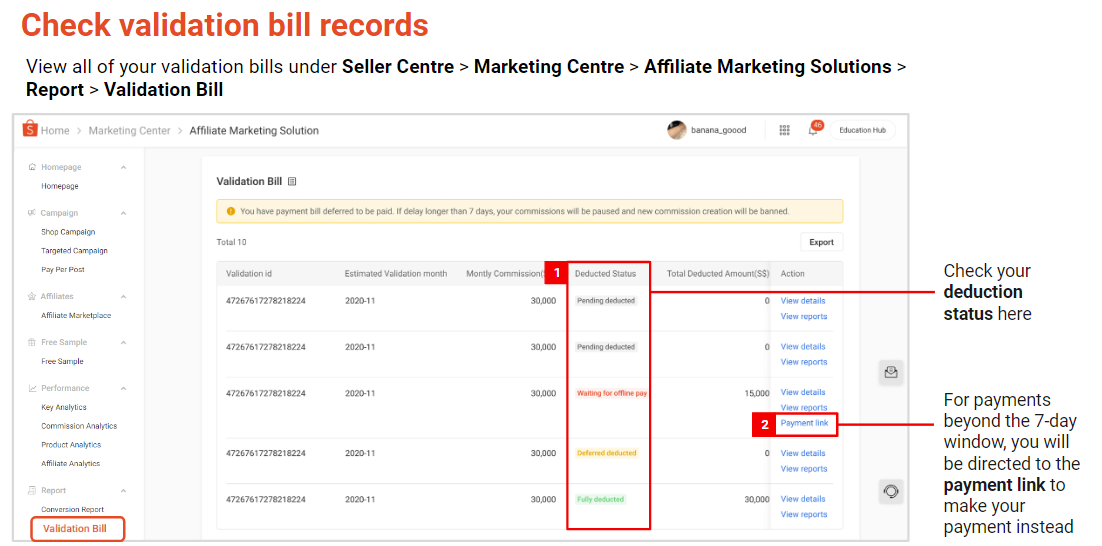Open the inbox icon on right edge

[890, 372]
